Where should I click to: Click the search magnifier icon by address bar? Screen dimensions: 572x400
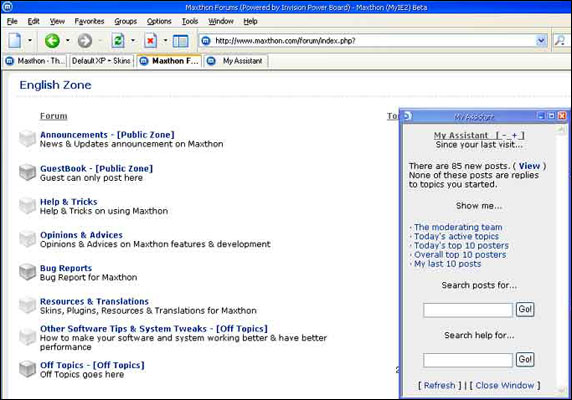(560, 40)
